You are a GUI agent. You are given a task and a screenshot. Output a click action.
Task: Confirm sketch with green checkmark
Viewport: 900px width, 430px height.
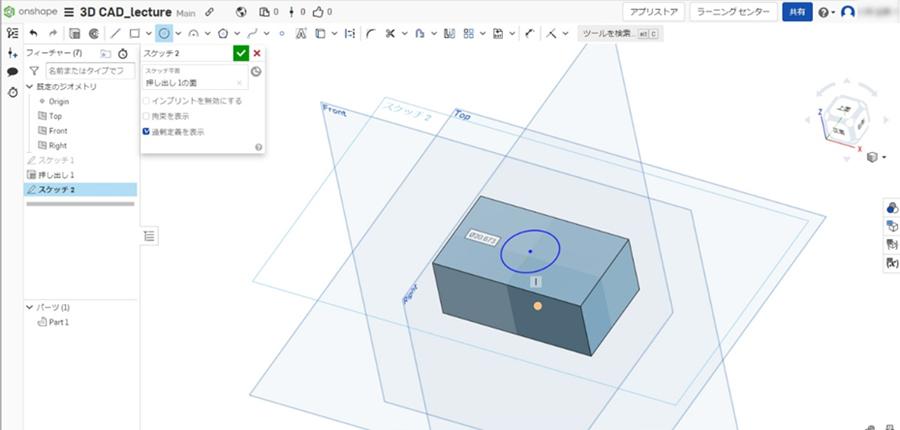click(x=240, y=53)
